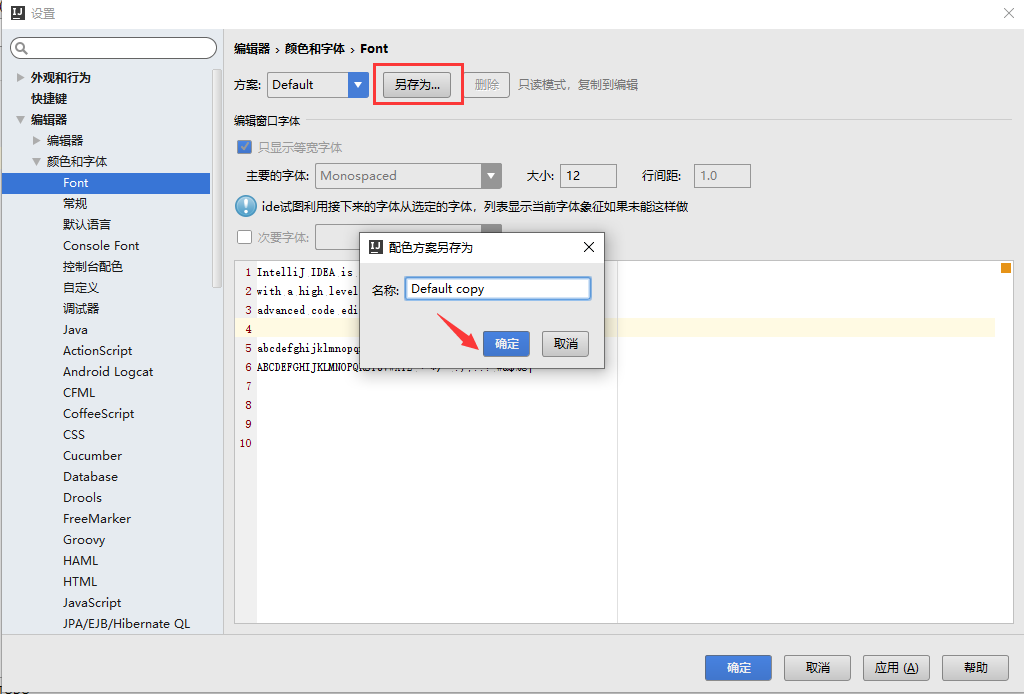Select ActionScript in the tree
This screenshot has width=1024, height=694.
coord(97,351)
